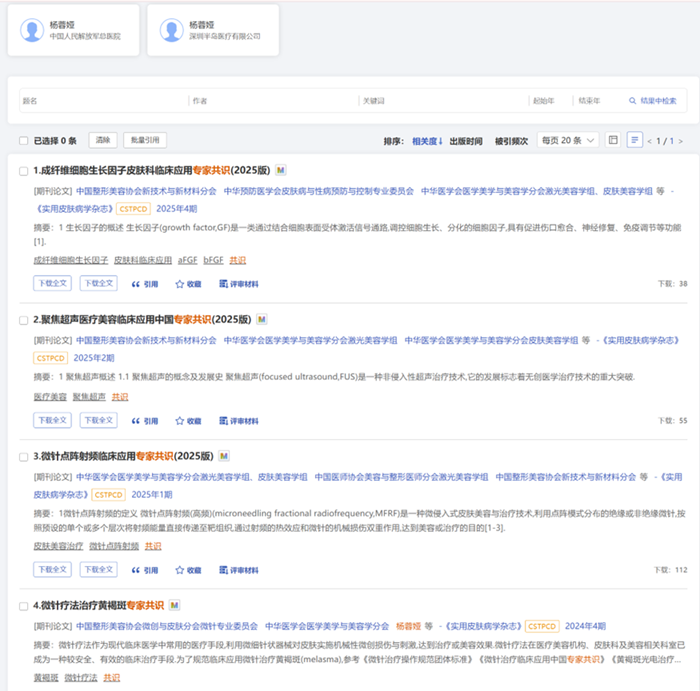Click the aFGF keyword tag
Screen dimensions: 700x691
click(x=188, y=260)
